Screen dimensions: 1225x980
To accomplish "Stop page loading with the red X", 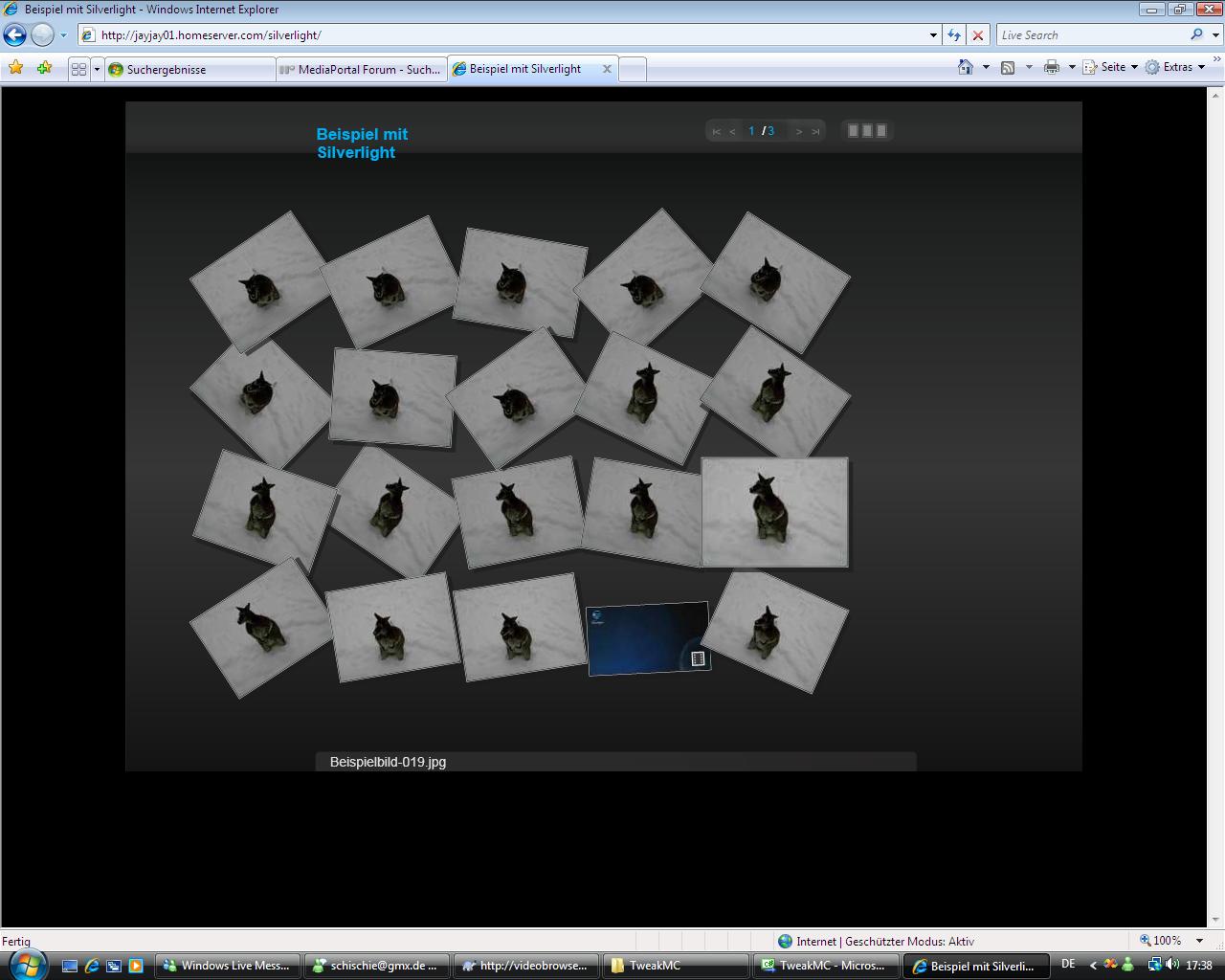I will pos(977,35).
